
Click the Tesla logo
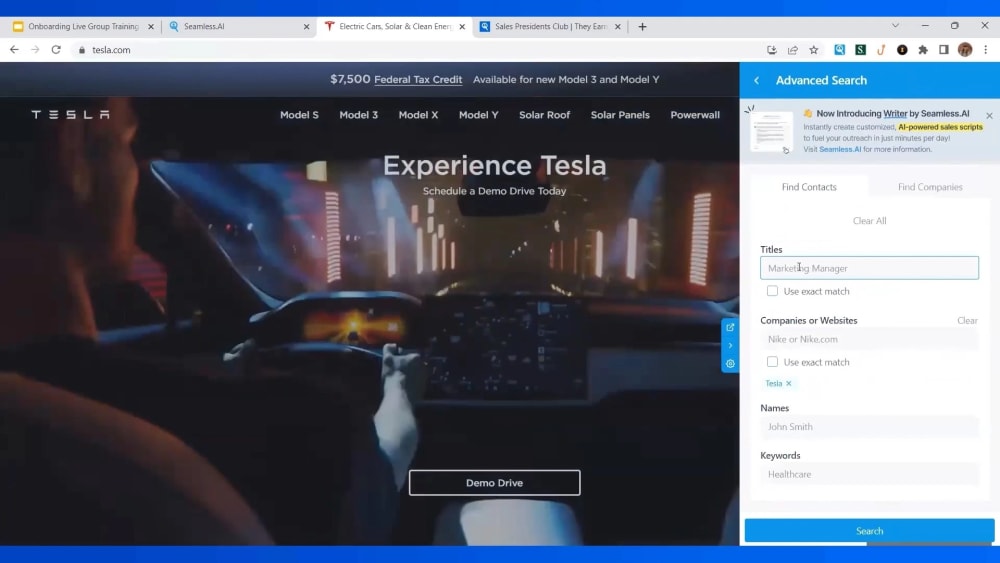click(70, 115)
